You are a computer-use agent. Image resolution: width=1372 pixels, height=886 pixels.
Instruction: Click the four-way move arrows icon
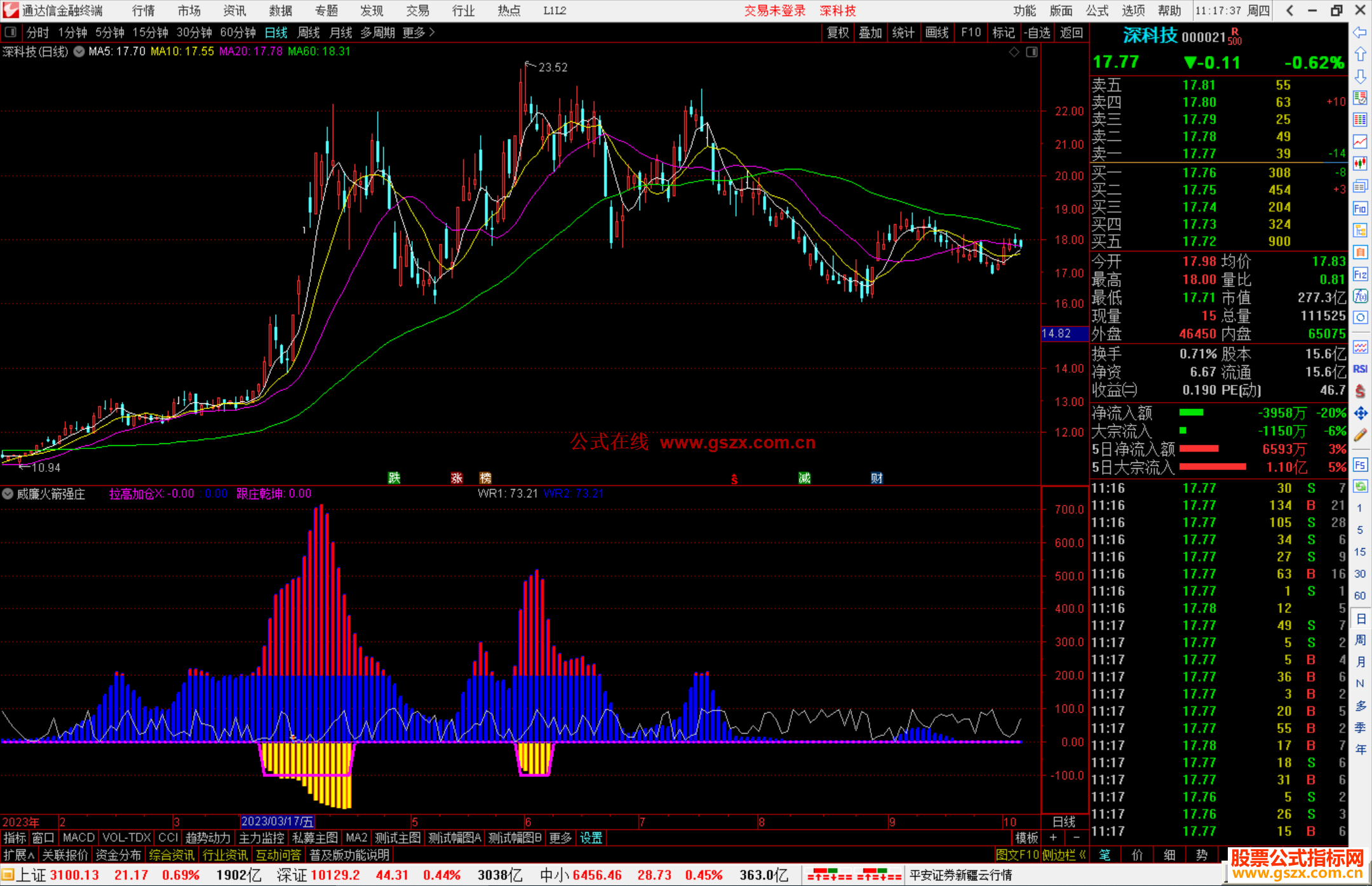[1360, 413]
